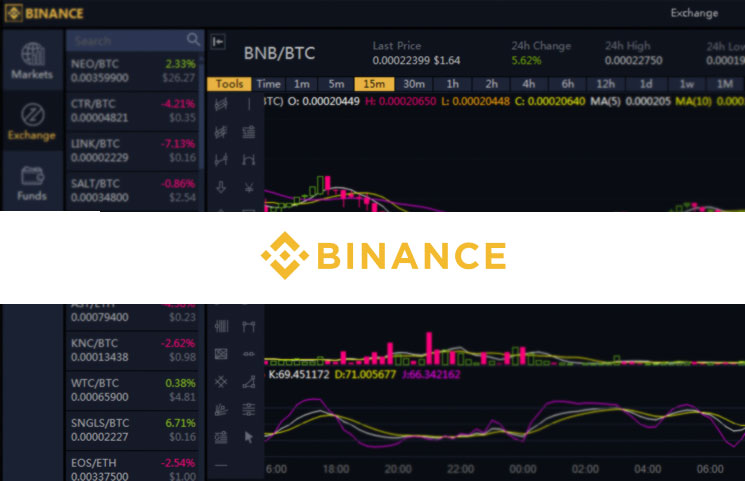Select the arch-shaped drawing tool
The image size is (745, 481).
pyautogui.click(x=248, y=159)
